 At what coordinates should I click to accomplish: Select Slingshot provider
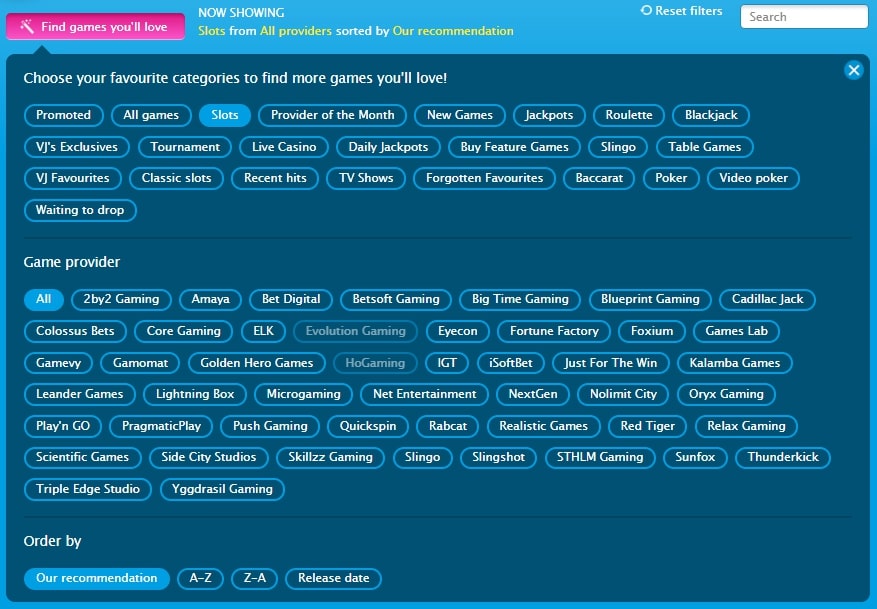498,457
